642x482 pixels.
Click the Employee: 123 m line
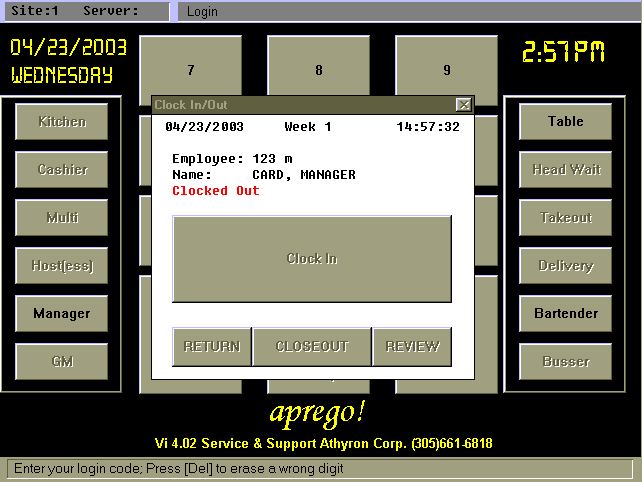click(232, 159)
